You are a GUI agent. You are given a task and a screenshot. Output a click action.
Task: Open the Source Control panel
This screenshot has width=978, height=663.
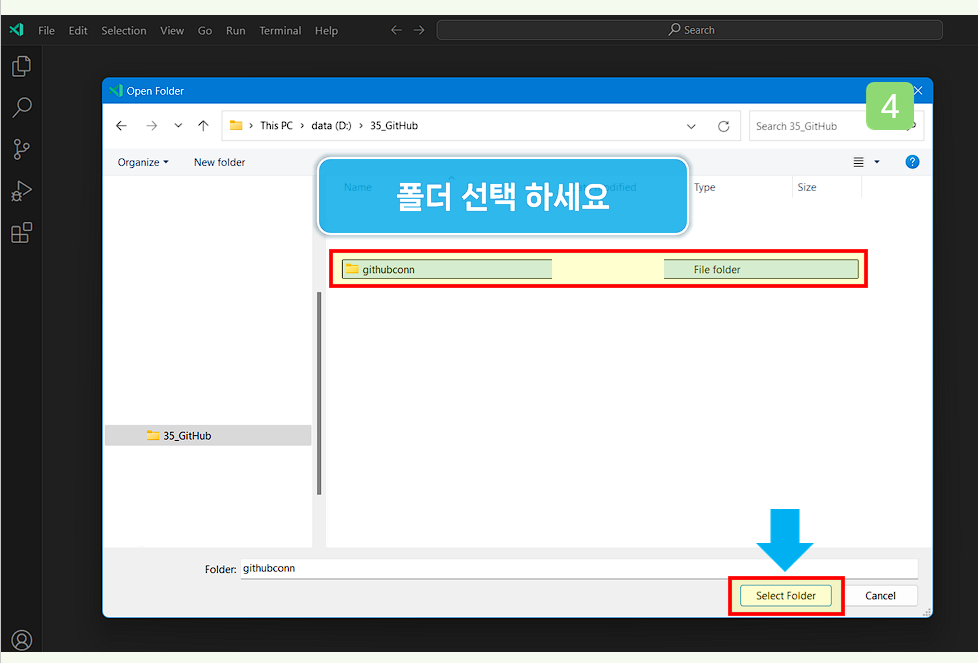pos(22,149)
